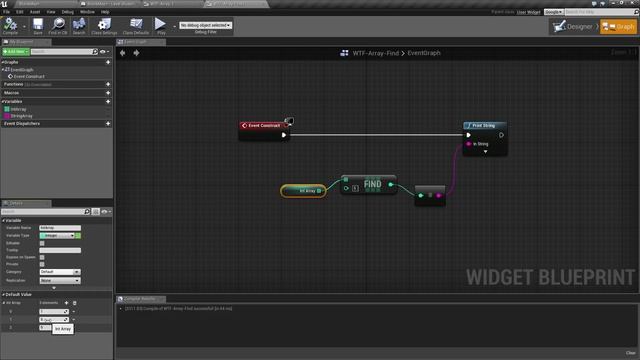Open Class Defaults from the toolbar
Viewport: 640px width, 360px height.
[136, 26]
